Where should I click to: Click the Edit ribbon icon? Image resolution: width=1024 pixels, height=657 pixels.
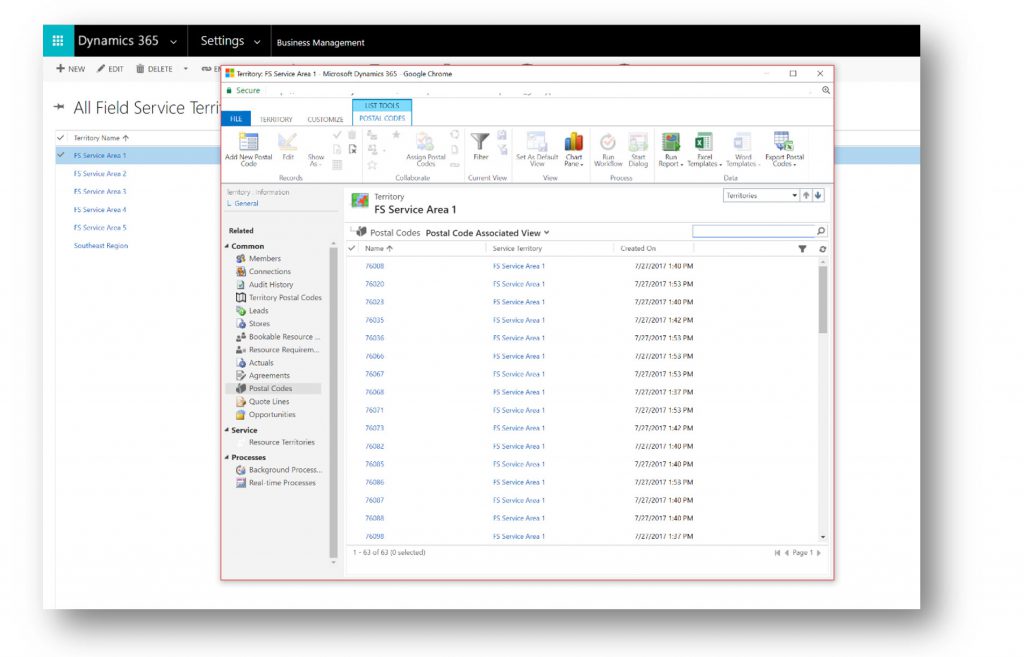[x=287, y=148]
